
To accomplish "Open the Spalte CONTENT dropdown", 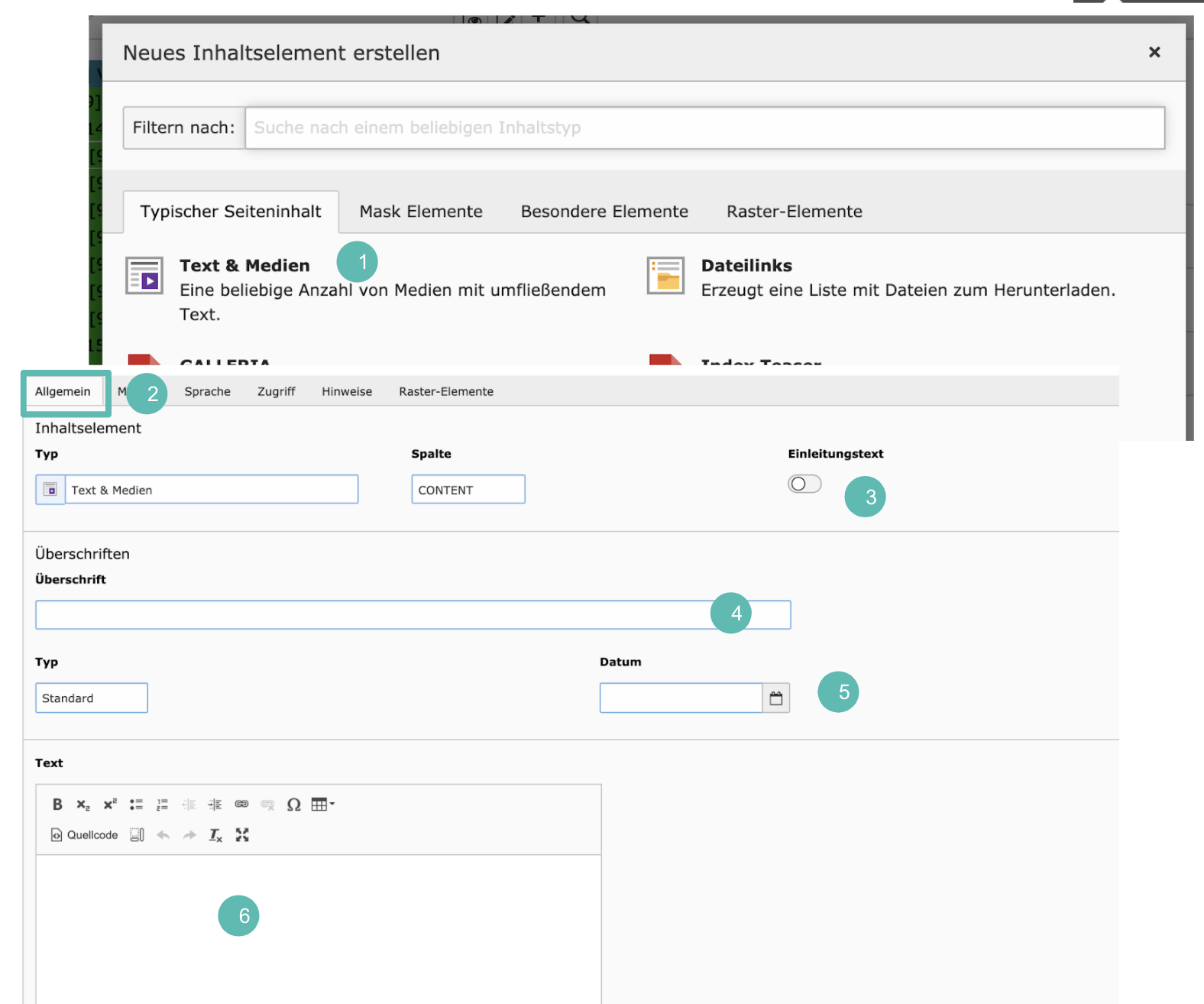I will (x=468, y=490).
